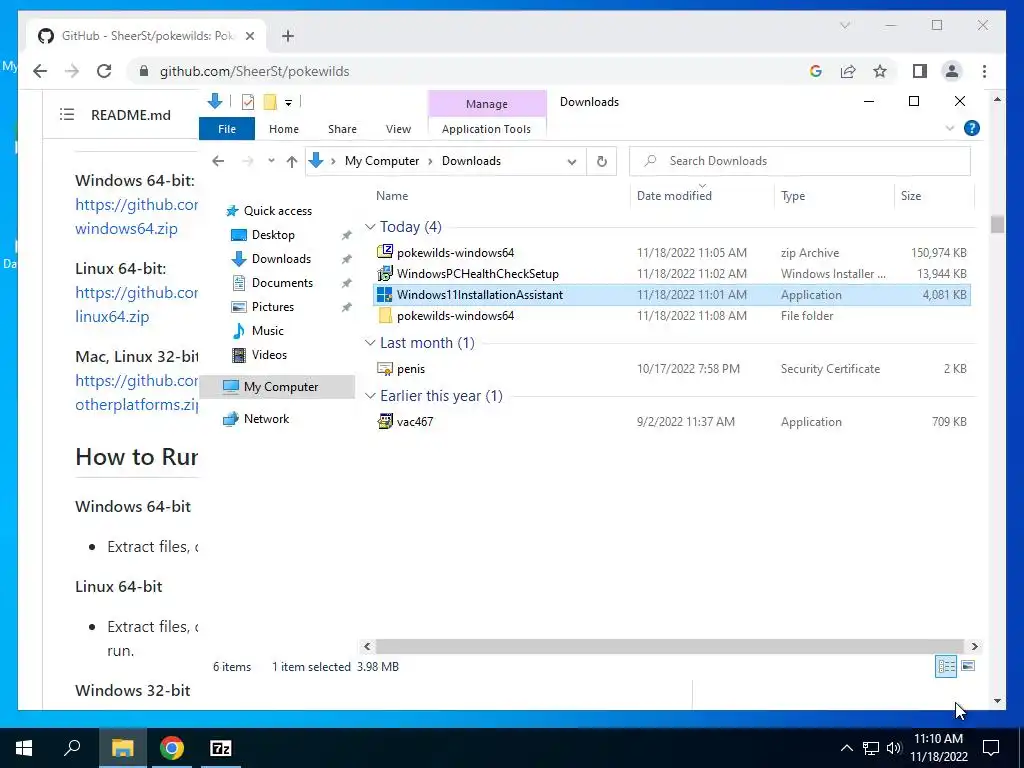Open recent locations dropdown in Explorer navigation
This screenshot has width=1024, height=768.
click(271, 161)
